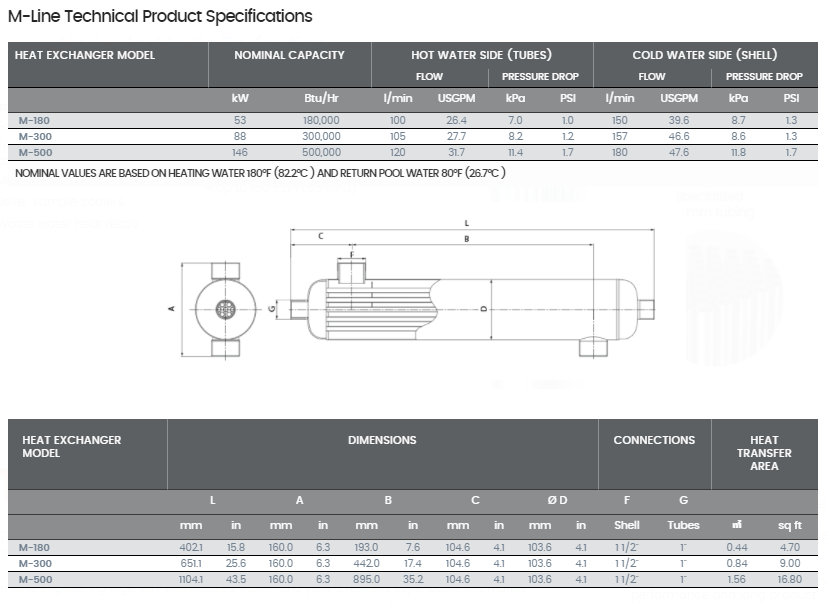Select the 1104.1 mm length value
This screenshot has width=827, height=603.
coord(190,579)
